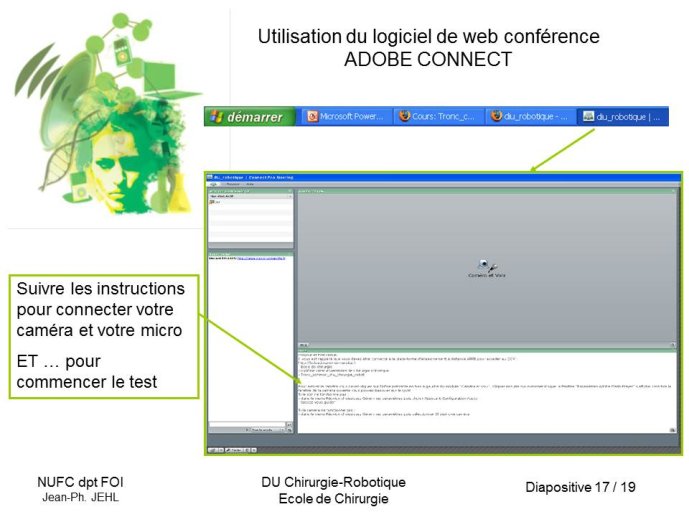Click the démarrer Start button
Screen dimensions: 689x517
(x=250, y=116)
